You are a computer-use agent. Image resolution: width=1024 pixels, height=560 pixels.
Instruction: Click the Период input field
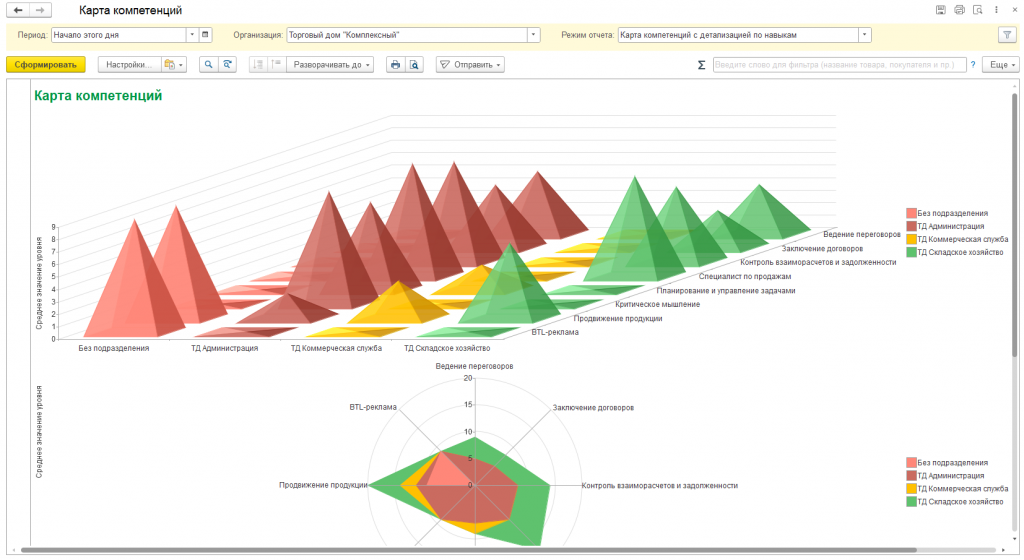click(119, 35)
